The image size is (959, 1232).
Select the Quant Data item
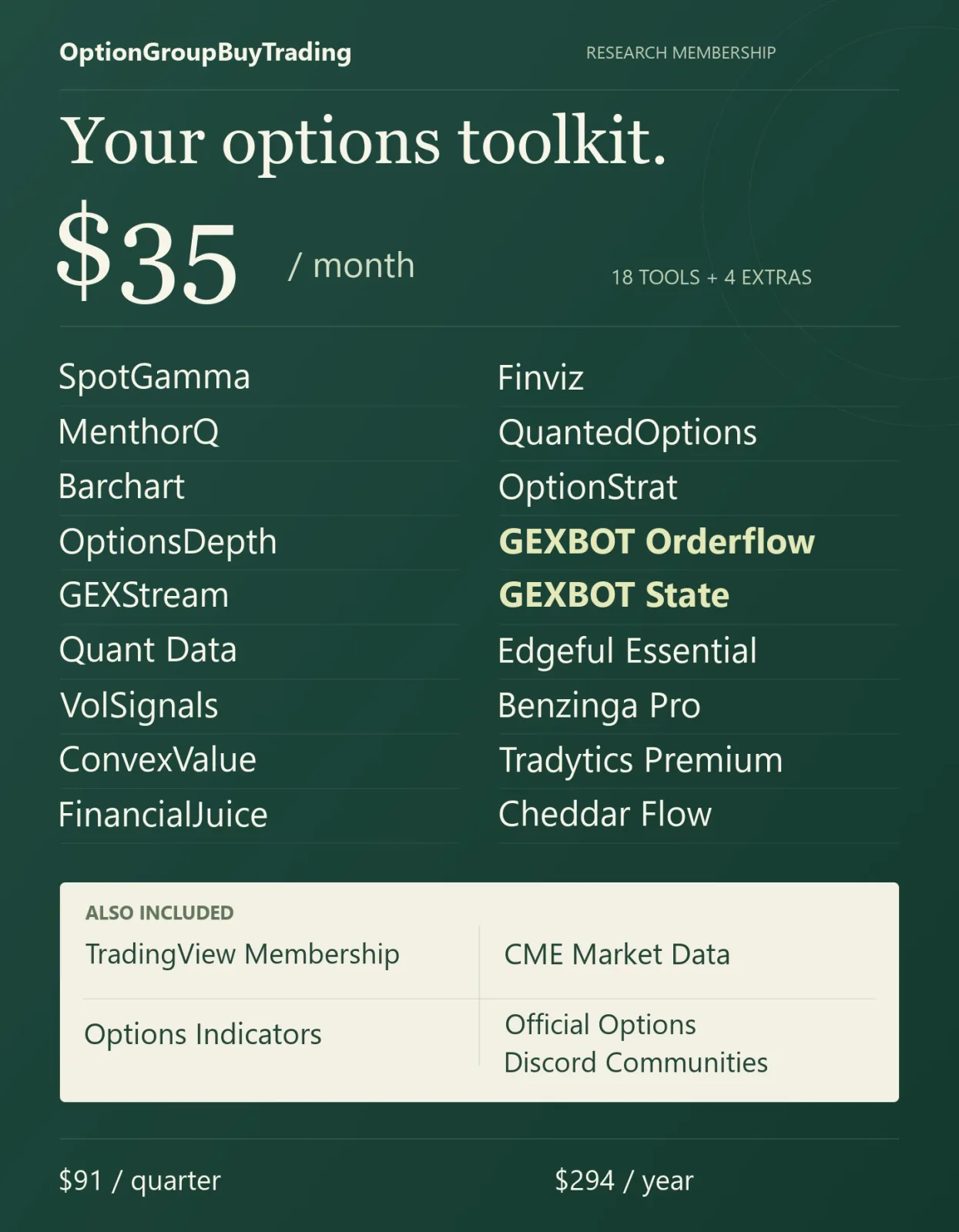click(148, 651)
